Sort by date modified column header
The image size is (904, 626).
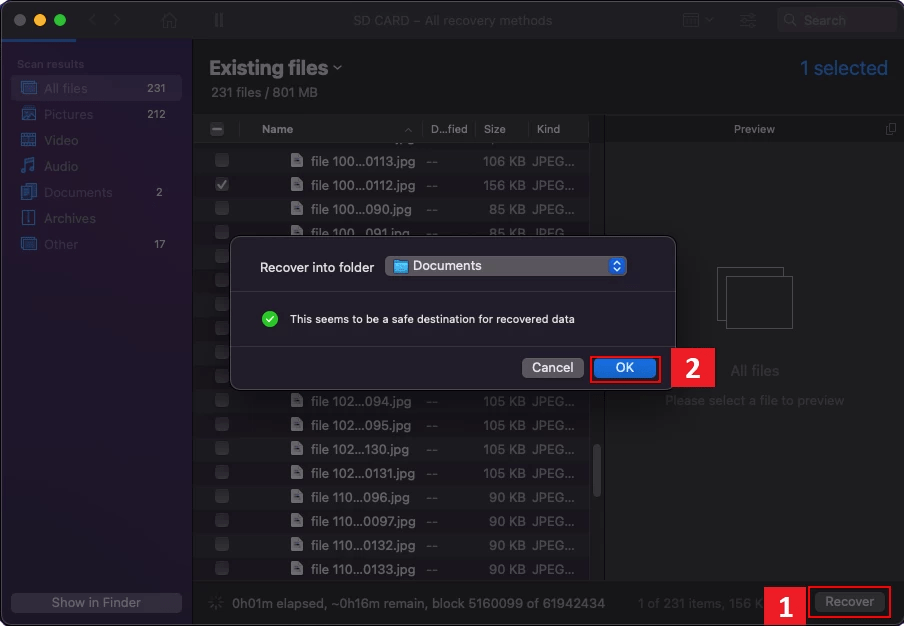449,129
